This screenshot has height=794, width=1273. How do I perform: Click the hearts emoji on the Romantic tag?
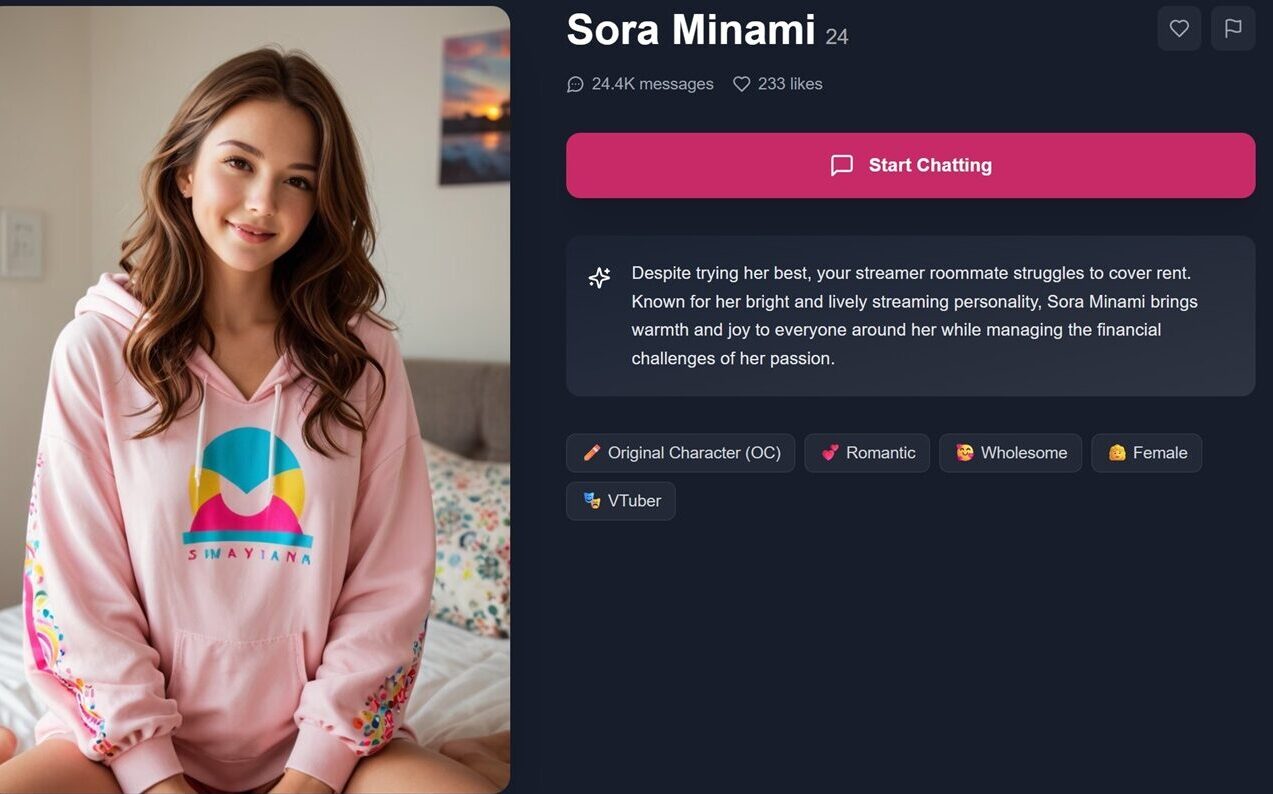[x=830, y=453]
